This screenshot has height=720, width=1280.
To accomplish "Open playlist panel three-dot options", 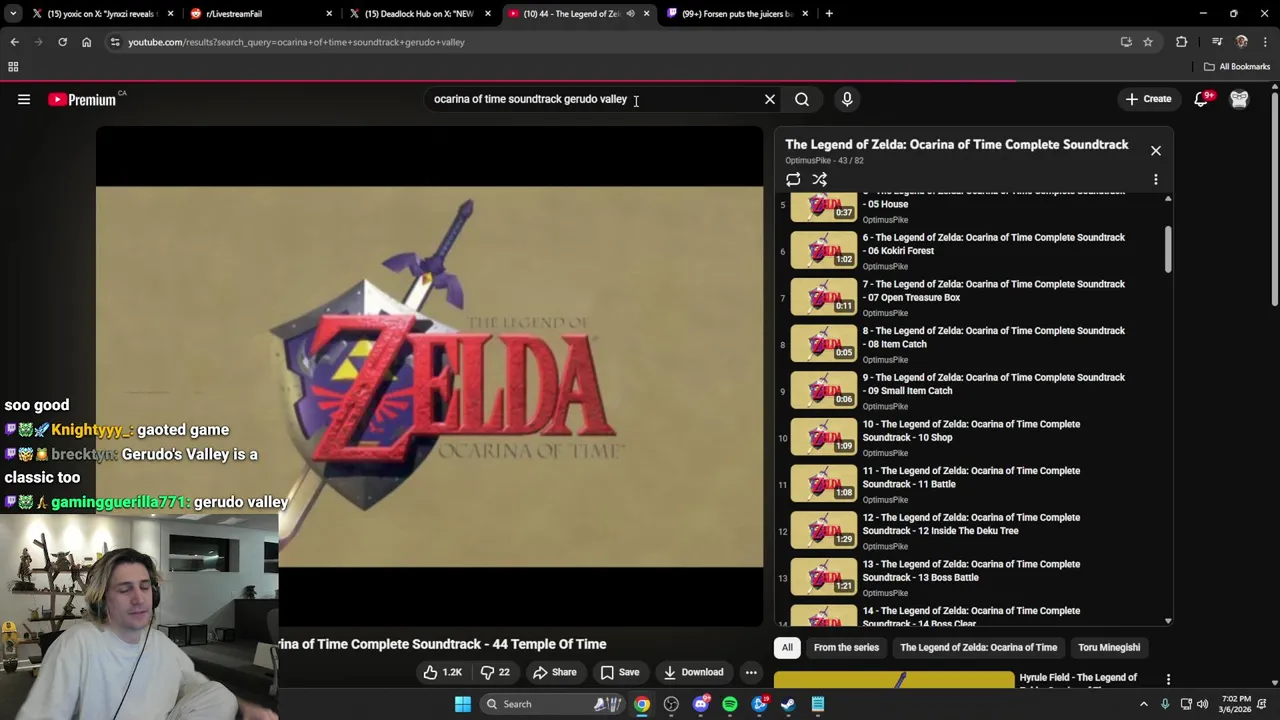I will (x=1156, y=179).
